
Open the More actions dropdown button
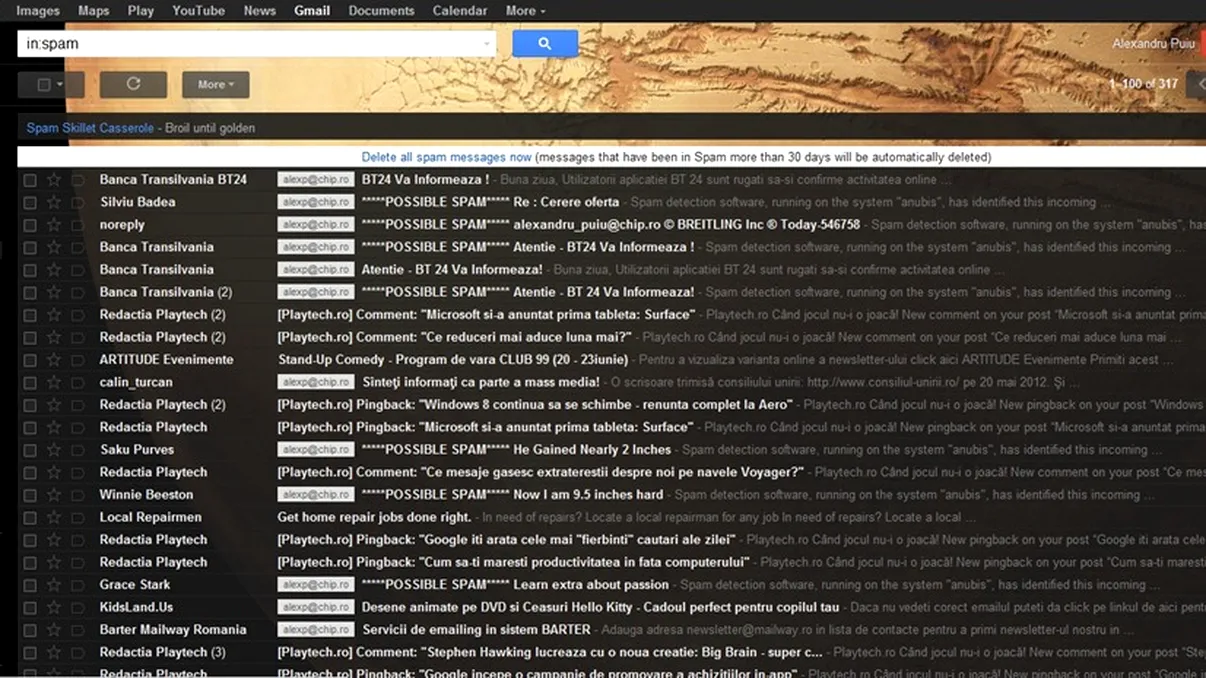216,85
